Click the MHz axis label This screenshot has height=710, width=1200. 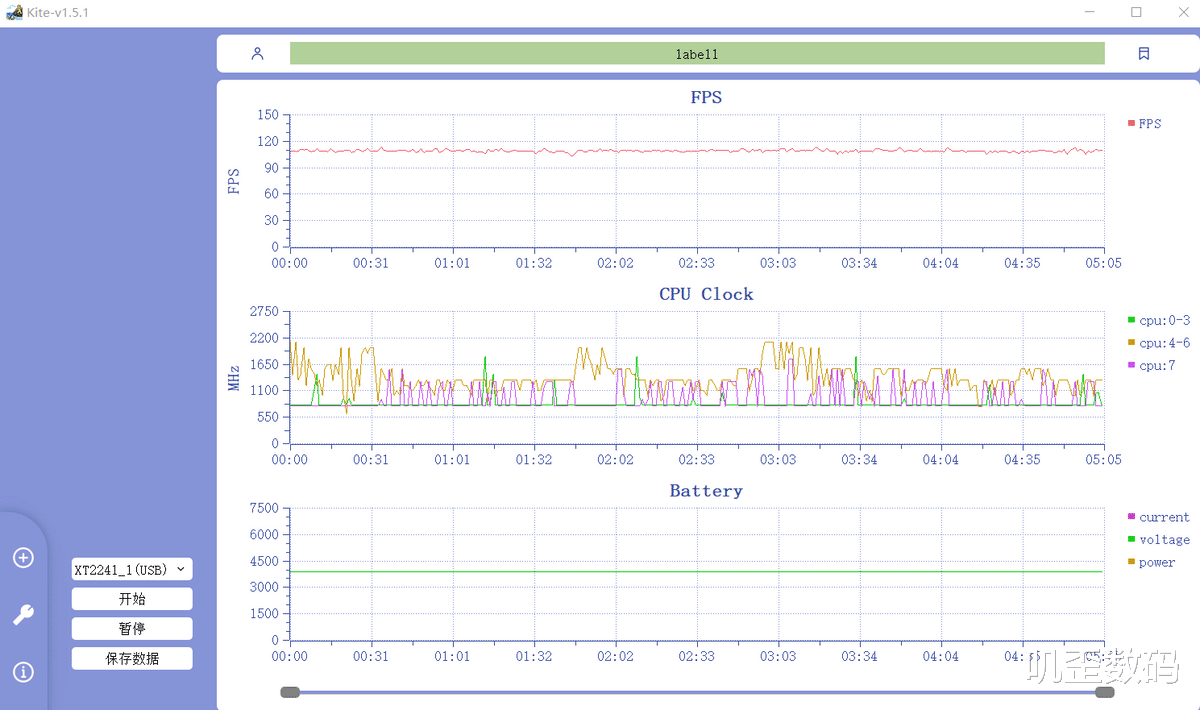(233, 378)
